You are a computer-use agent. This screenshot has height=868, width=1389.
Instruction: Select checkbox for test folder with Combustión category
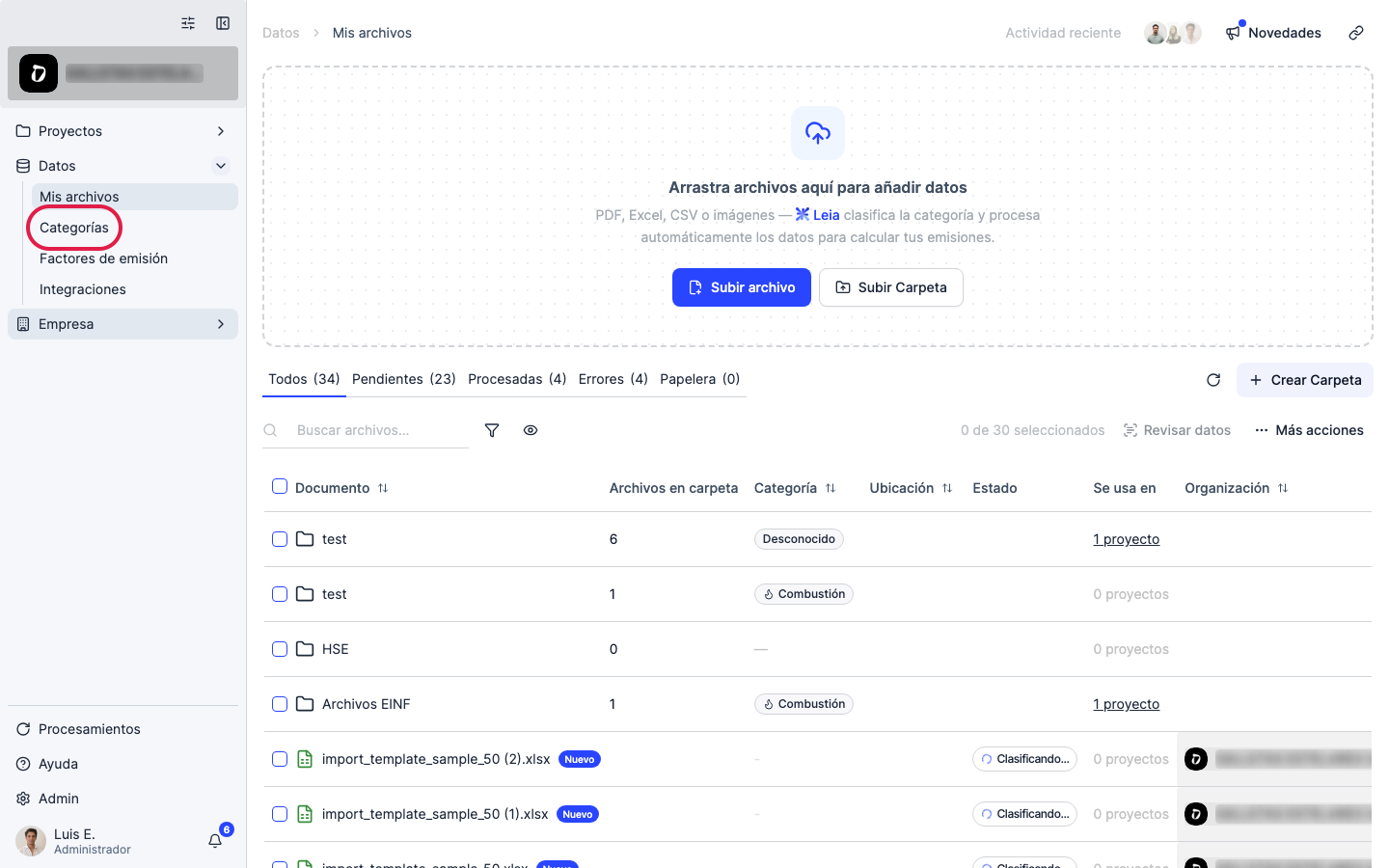point(280,594)
